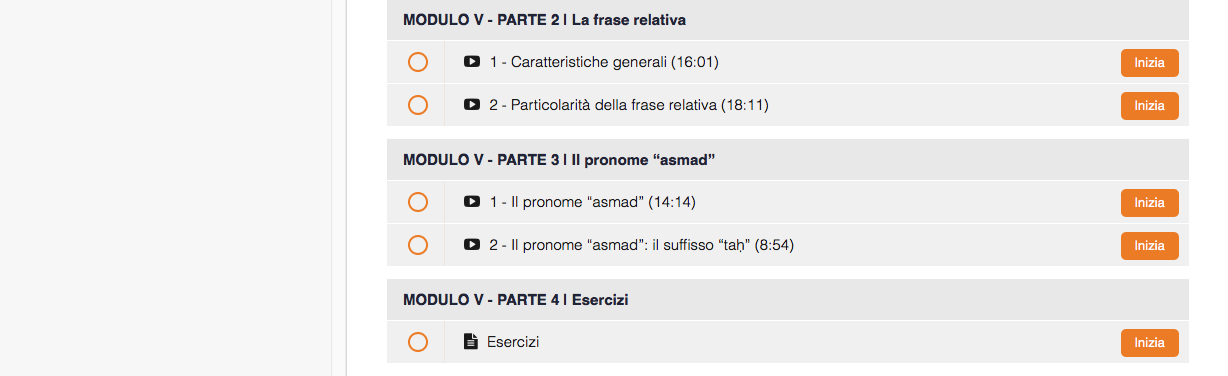
Task: Open lesson 1 - Caratteristiche generali (16:01)
Action: [x=604, y=62]
